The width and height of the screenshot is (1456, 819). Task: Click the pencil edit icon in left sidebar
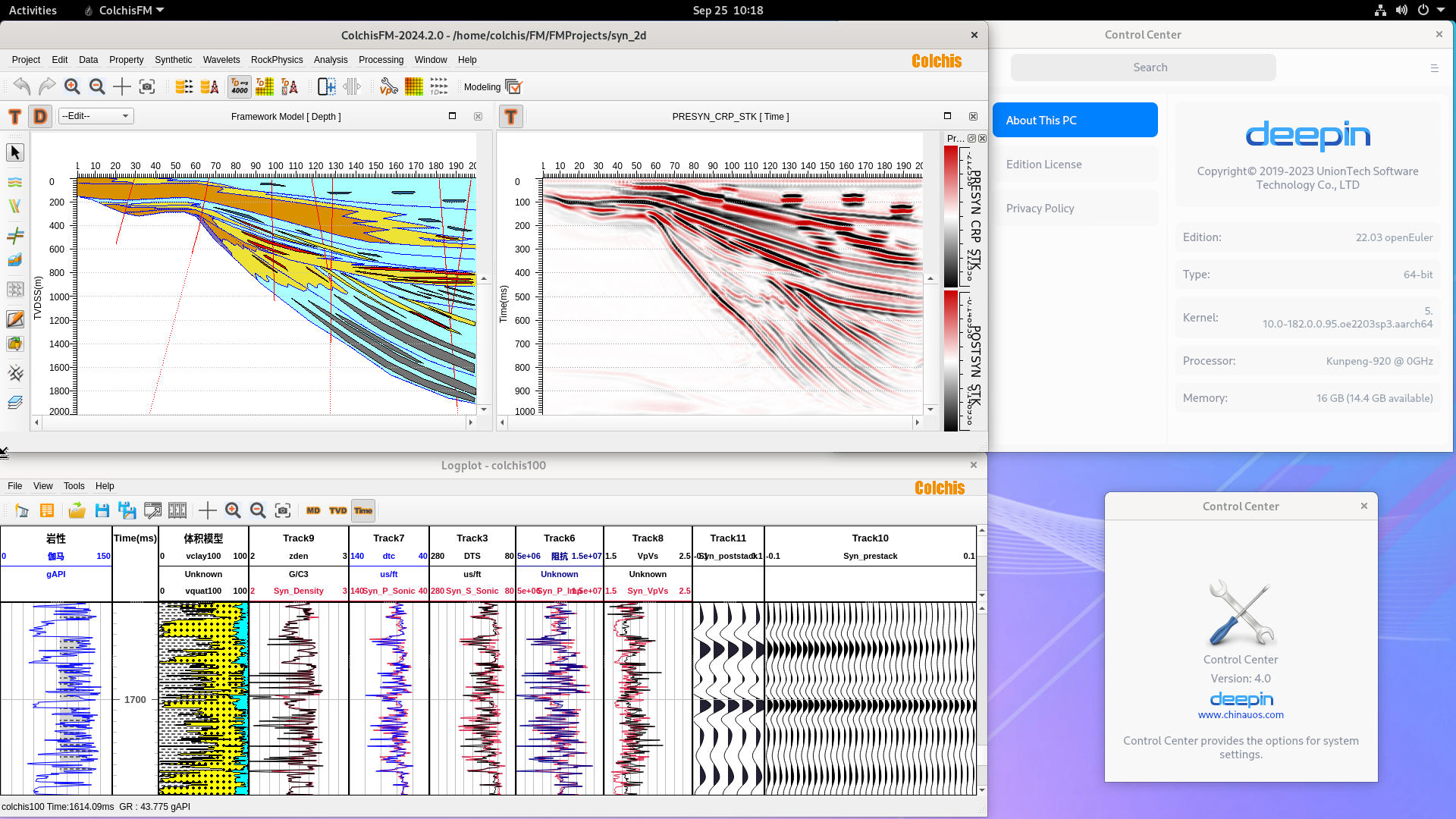pyautogui.click(x=15, y=319)
